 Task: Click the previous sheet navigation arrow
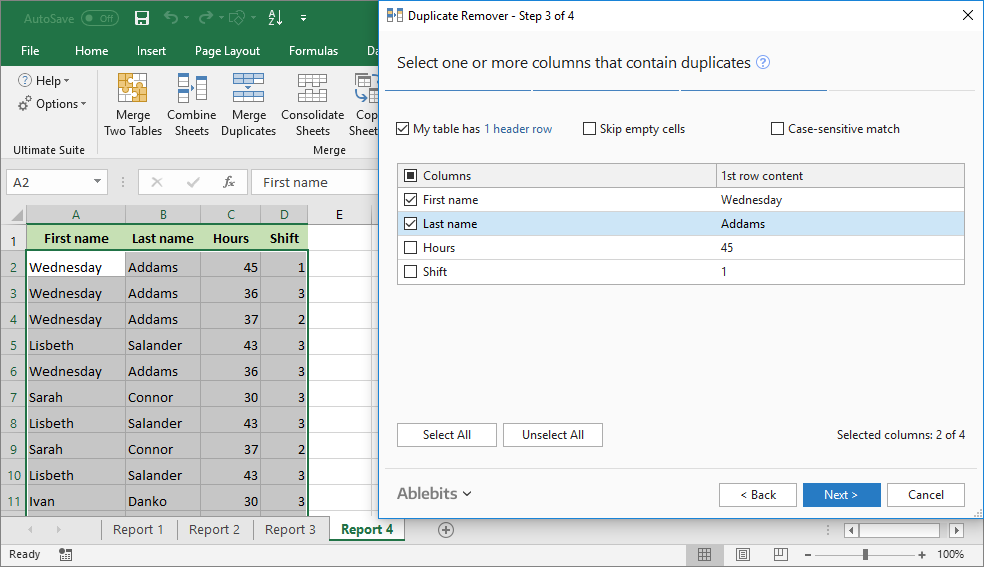[x=29, y=530]
